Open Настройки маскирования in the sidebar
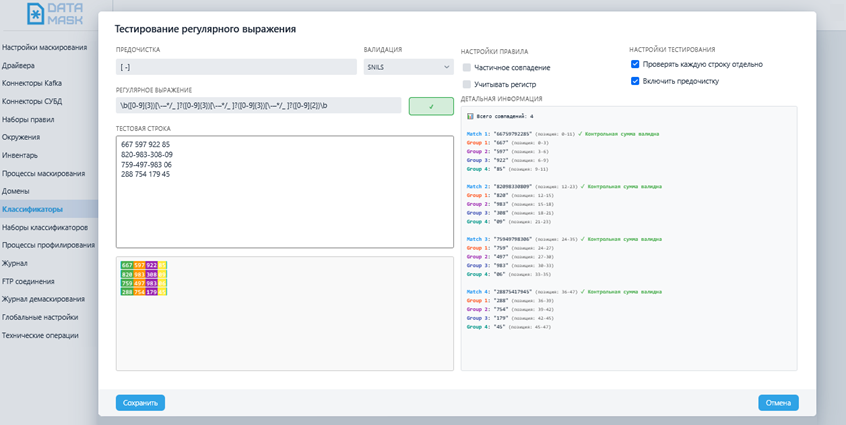Image resolution: width=846 pixels, height=425 pixels. click(44, 47)
